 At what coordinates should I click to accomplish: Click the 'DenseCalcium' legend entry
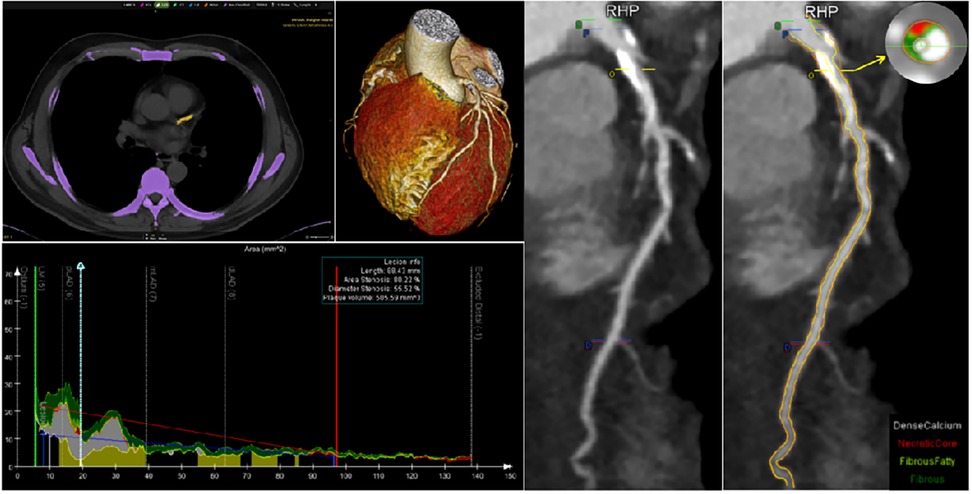(929, 425)
